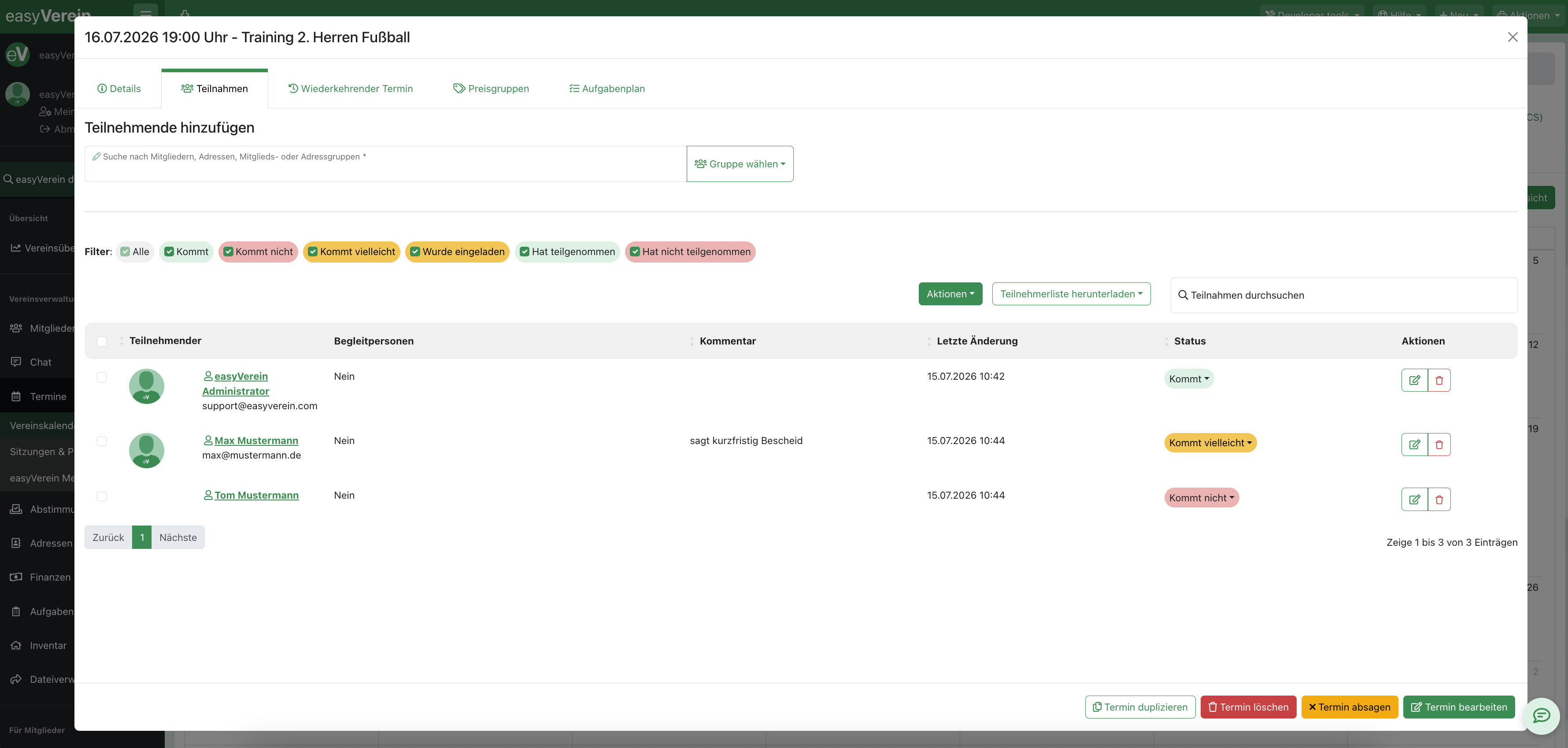Open Teilnehmerliste herunterladen dropdown
This screenshot has width=1568, height=748.
(x=1071, y=294)
